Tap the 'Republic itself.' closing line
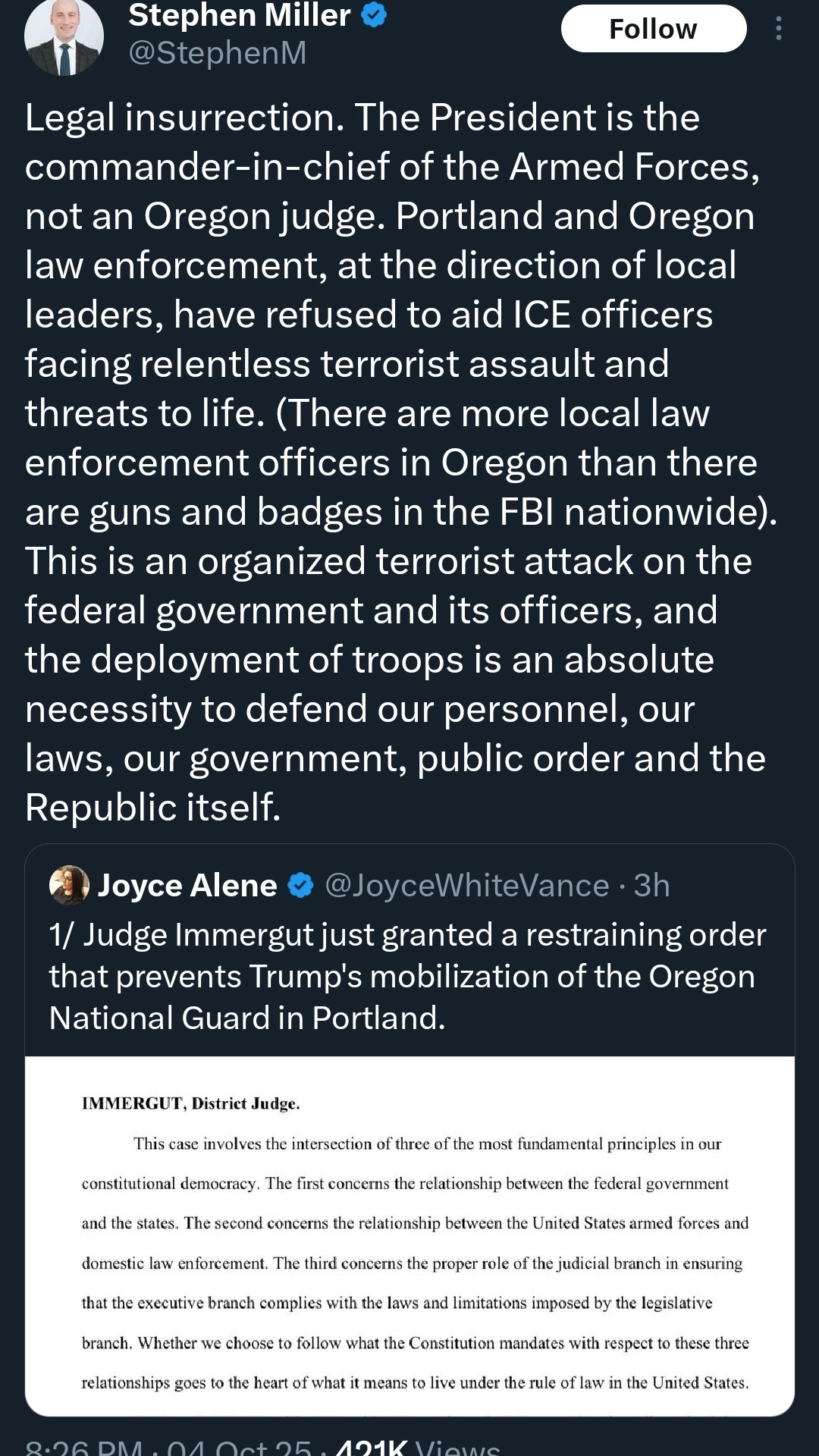Viewport: 819px width, 1456px height. [153, 807]
